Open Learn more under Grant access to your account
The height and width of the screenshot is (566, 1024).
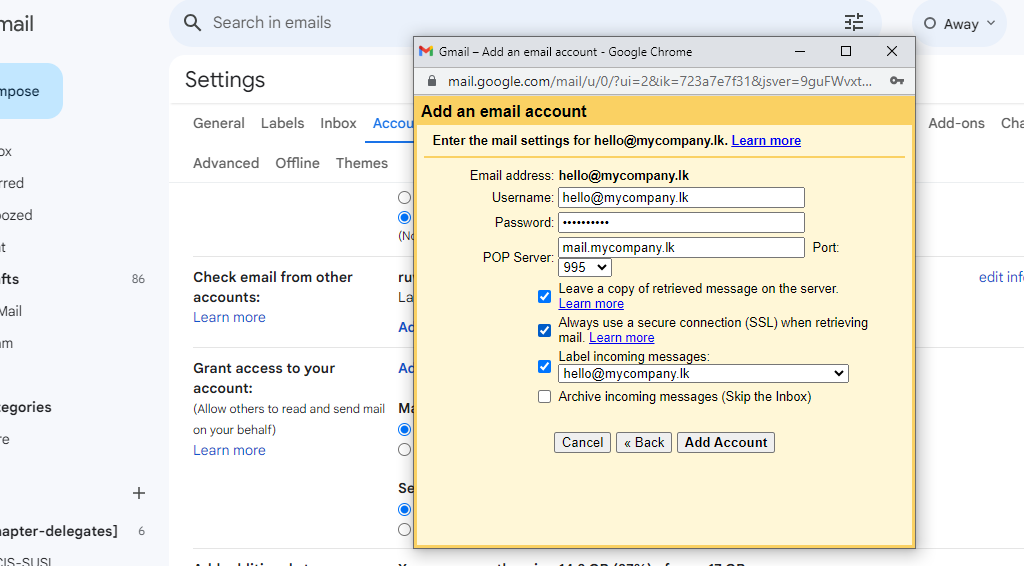click(229, 450)
